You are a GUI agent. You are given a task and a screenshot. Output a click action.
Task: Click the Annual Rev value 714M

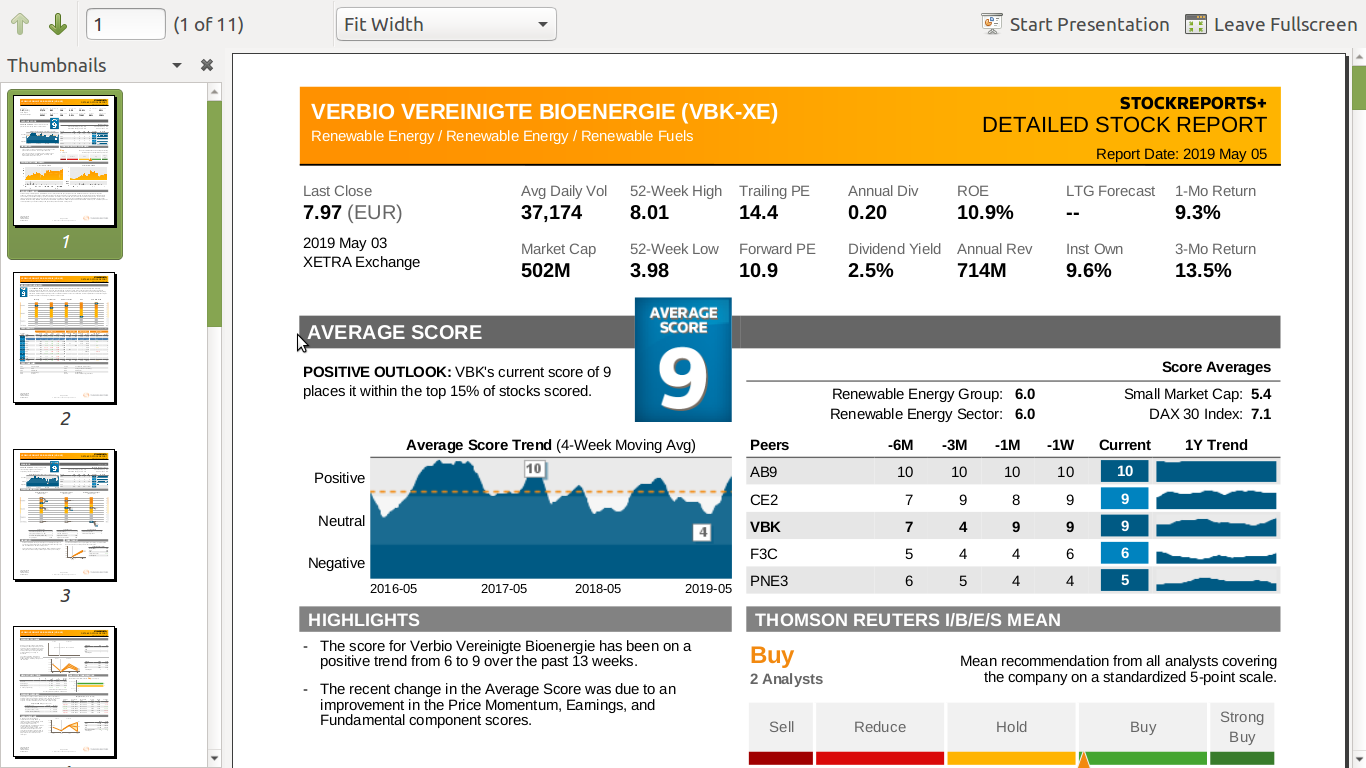(x=981, y=270)
